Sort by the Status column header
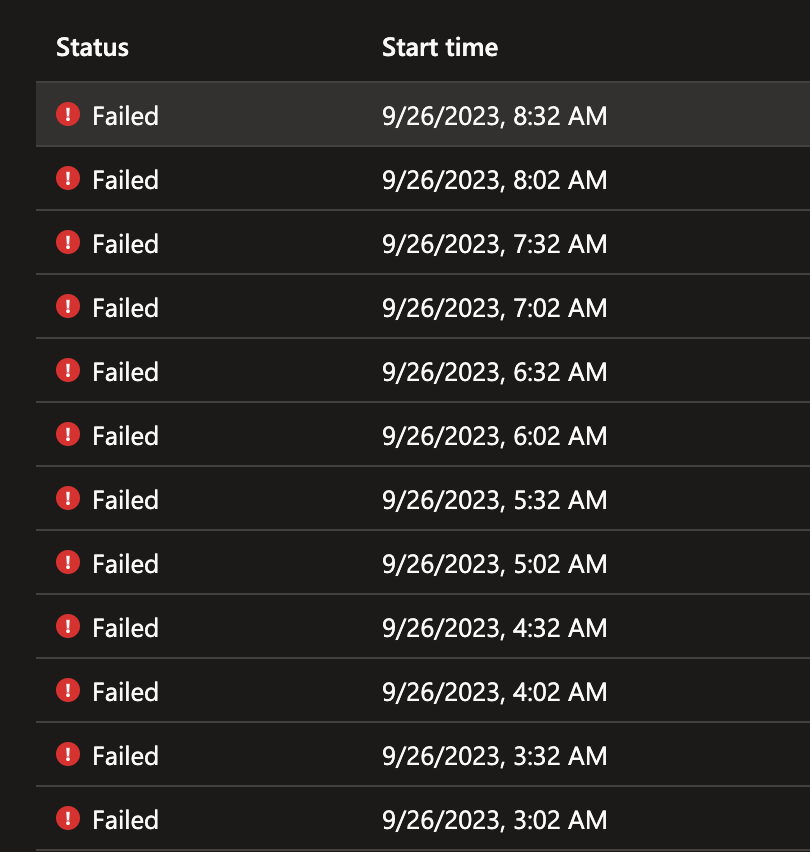Viewport: 810px width, 852px height. [92, 47]
